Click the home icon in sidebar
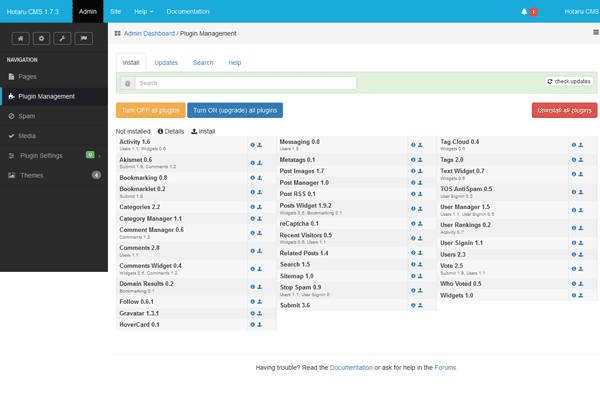Screen dimensions: 600x400 (x=19, y=38)
